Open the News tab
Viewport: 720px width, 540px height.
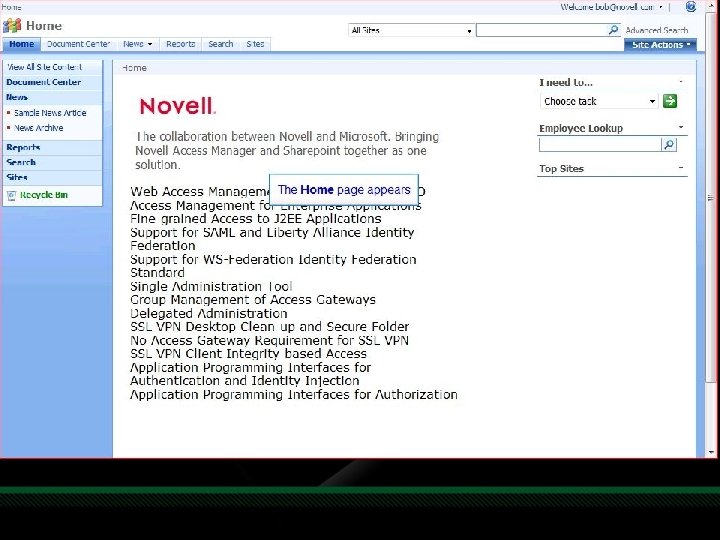(x=133, y=44)
